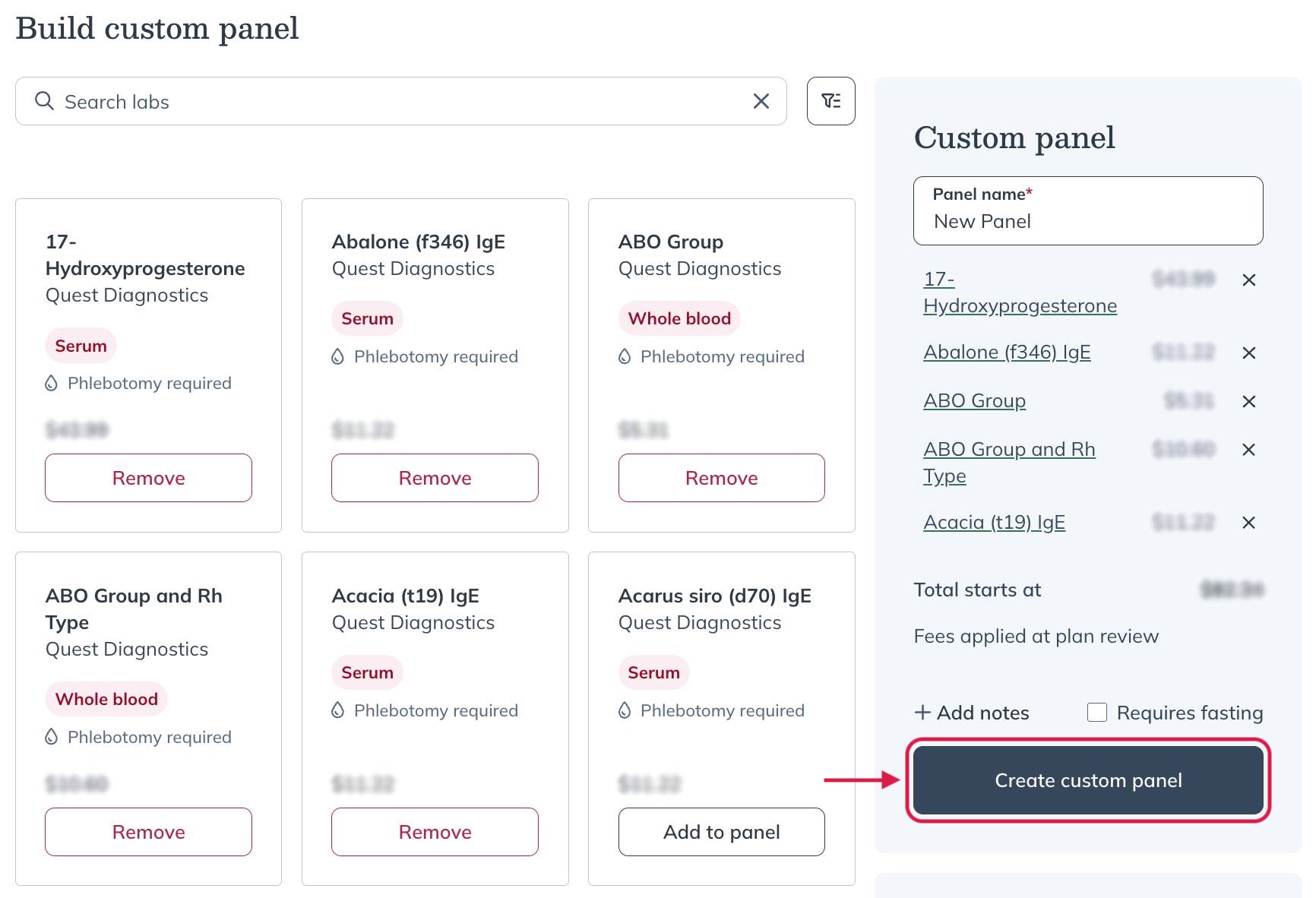Add Acarus siro (d70) IgE to panel
The height and width of the screenshot is (898, 1316).
(720, 832)
